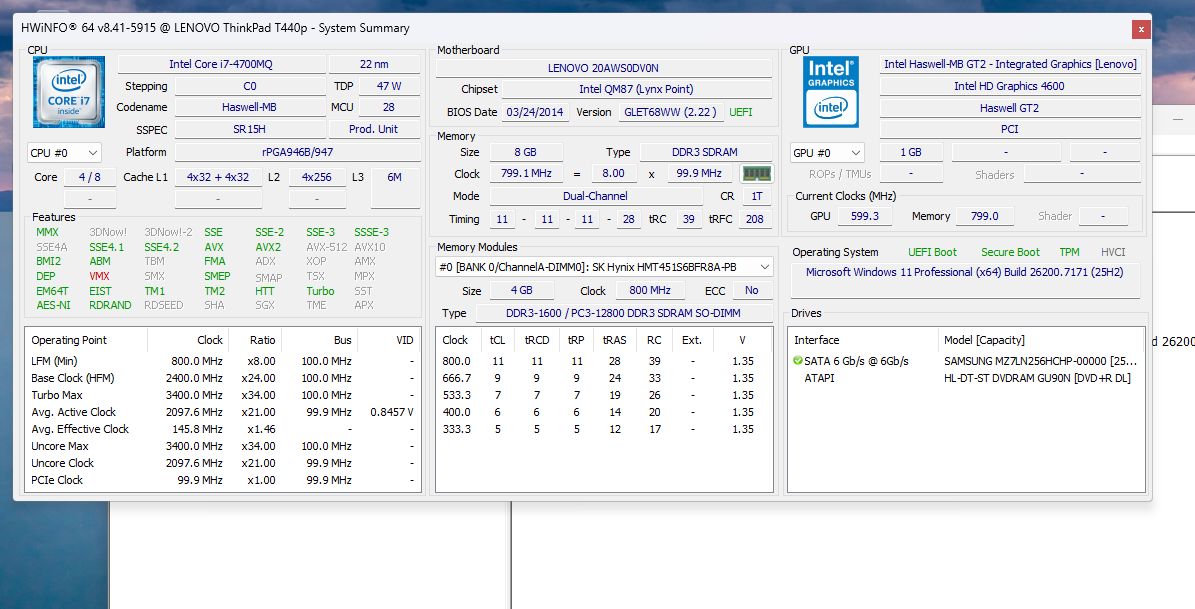Viewport: 1195px width, 609px height.
Task: Click the AVX2 feature flag
Action: (x=268, y=247)
